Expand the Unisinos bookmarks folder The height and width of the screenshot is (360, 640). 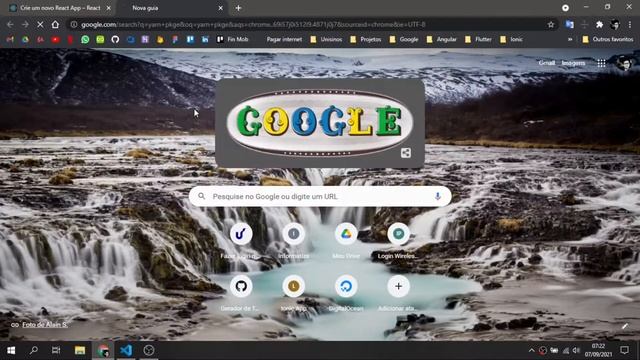326,40
